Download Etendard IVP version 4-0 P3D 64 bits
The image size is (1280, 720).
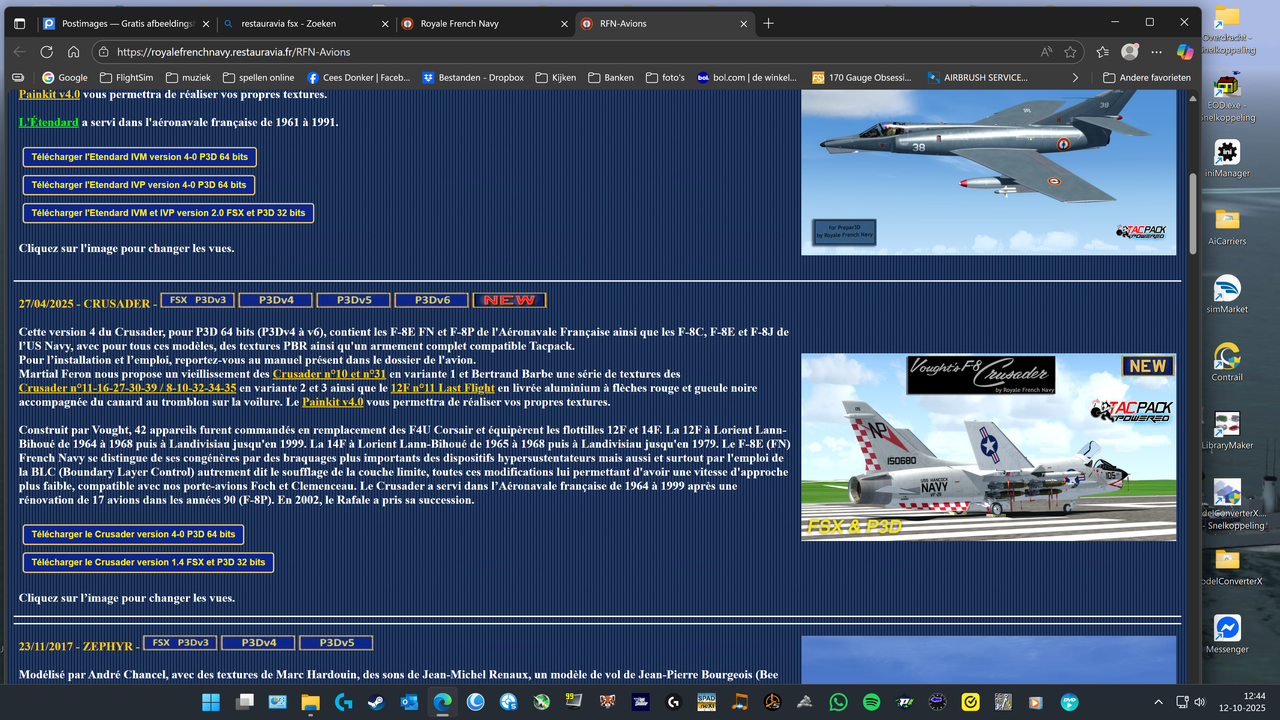pyautogui.click(x=139, y=185)
